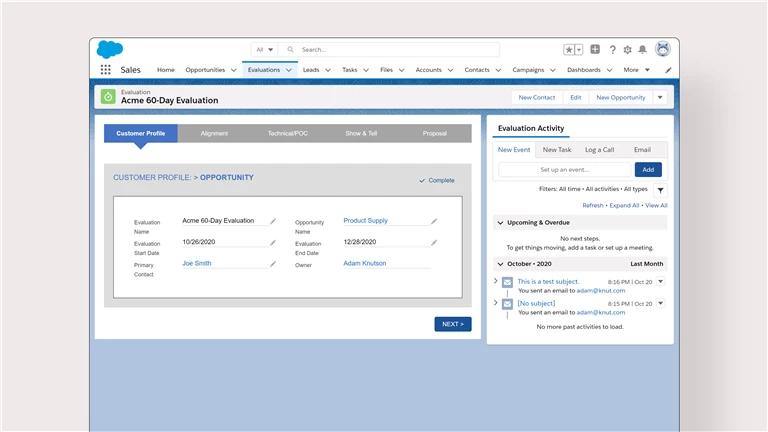Open the Product Supply opportunity link
Viewport: 768px width, 432px height.
(365, 220)
